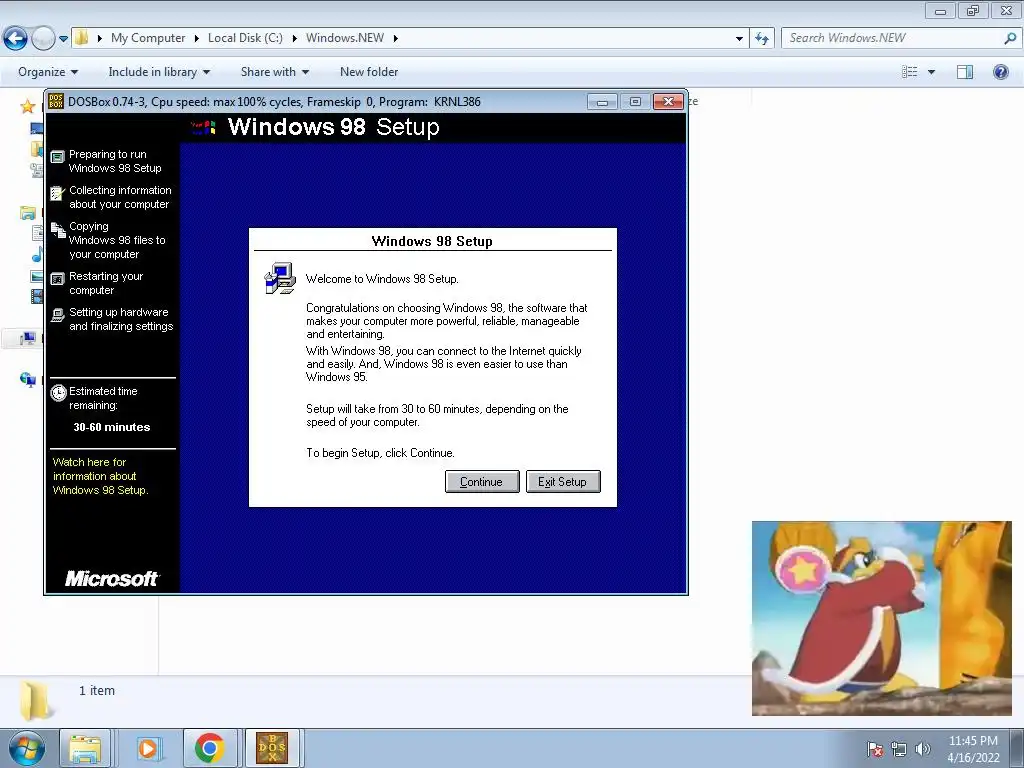Open Google Chrome from the taskbar
The width and height of the screenshot is (1024, 768).
(210, 748)
